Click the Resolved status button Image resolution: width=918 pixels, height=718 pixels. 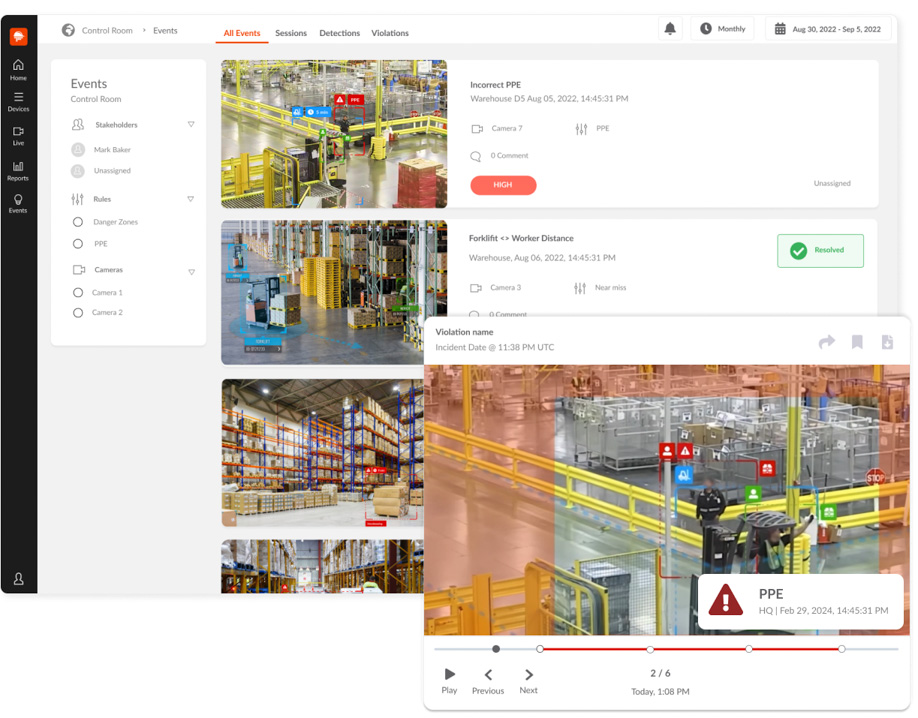(820, 250)
